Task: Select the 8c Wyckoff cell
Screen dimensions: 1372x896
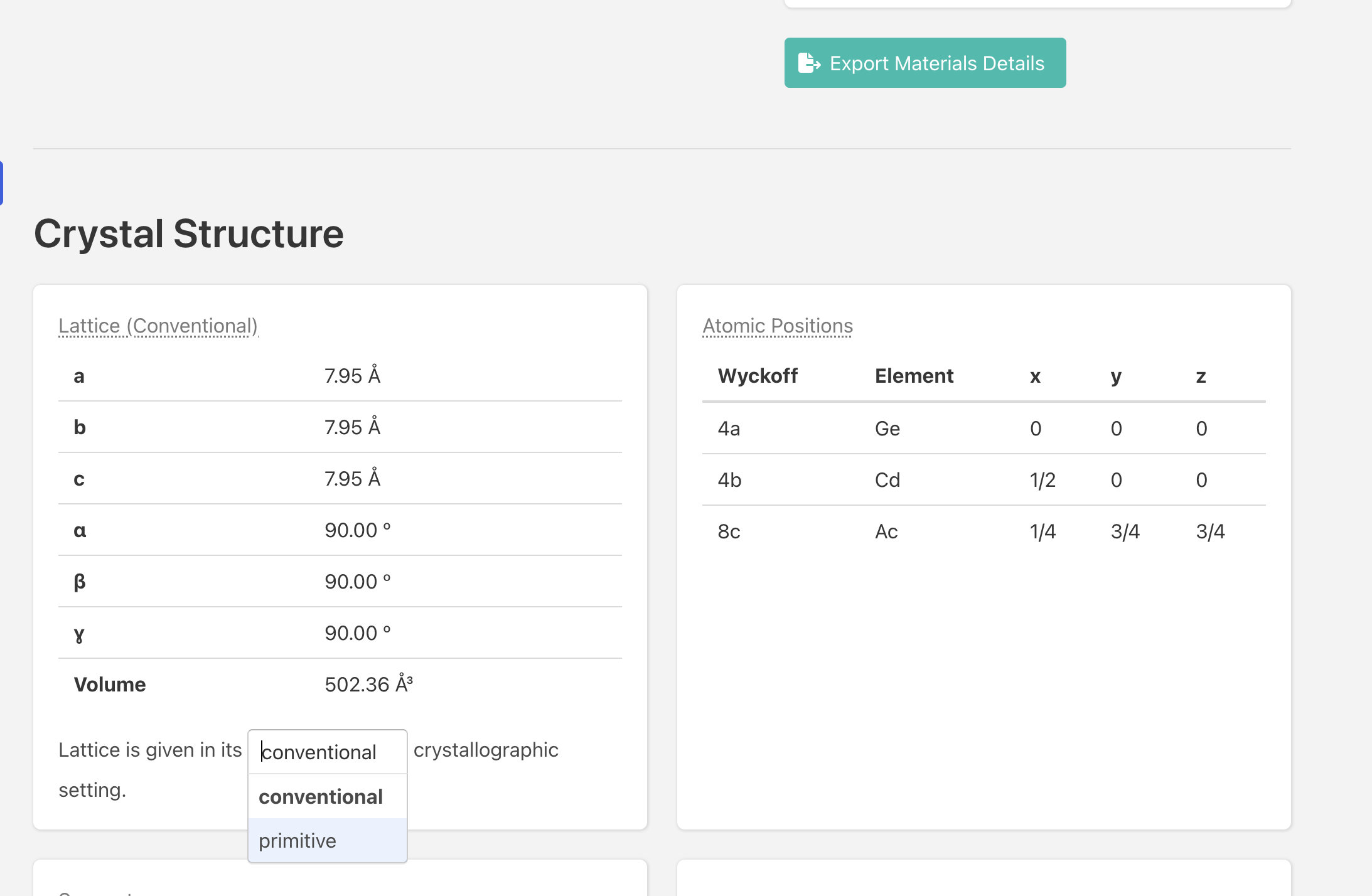Action: (729, 531)
